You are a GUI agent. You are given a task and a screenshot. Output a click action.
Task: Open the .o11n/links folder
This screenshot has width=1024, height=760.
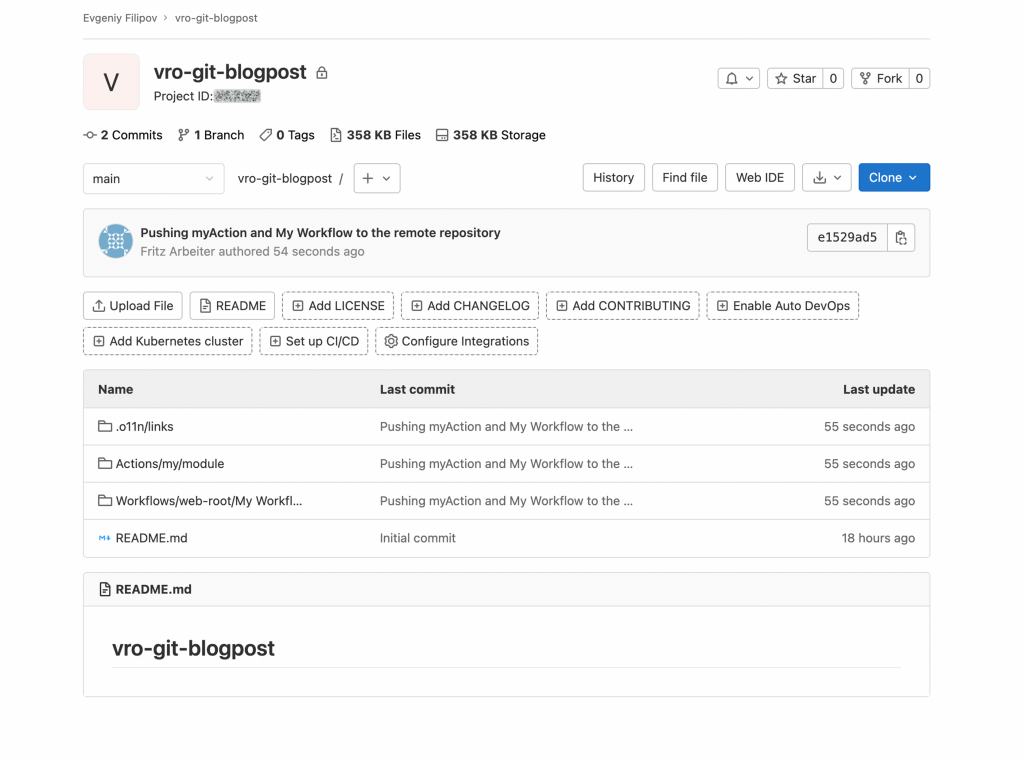144,427
